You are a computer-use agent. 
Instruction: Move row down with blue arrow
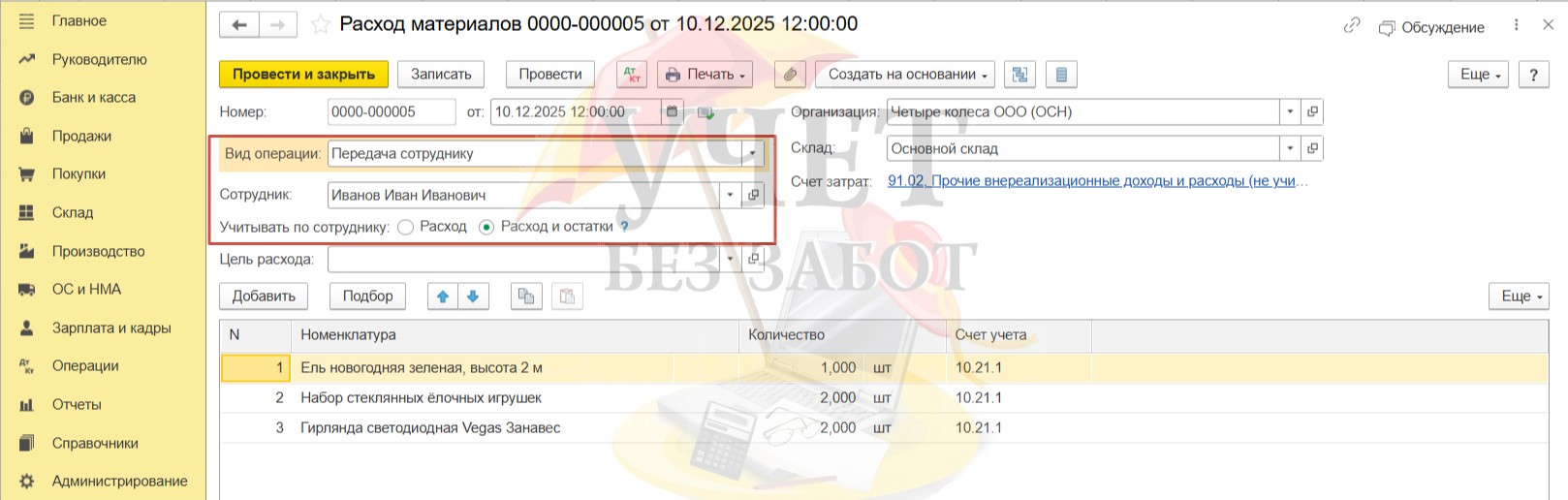473,297
